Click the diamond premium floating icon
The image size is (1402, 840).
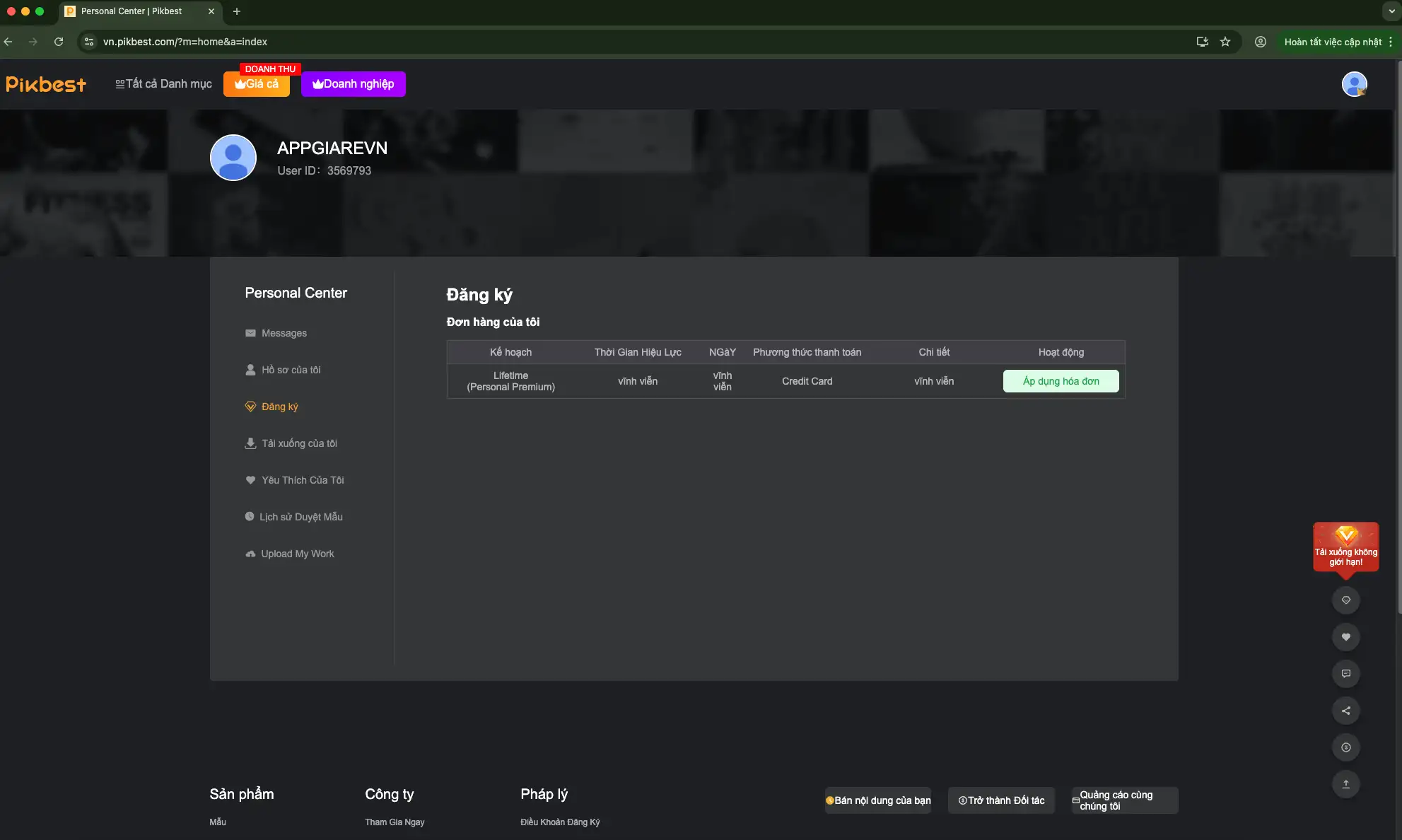coord(1345,600)
